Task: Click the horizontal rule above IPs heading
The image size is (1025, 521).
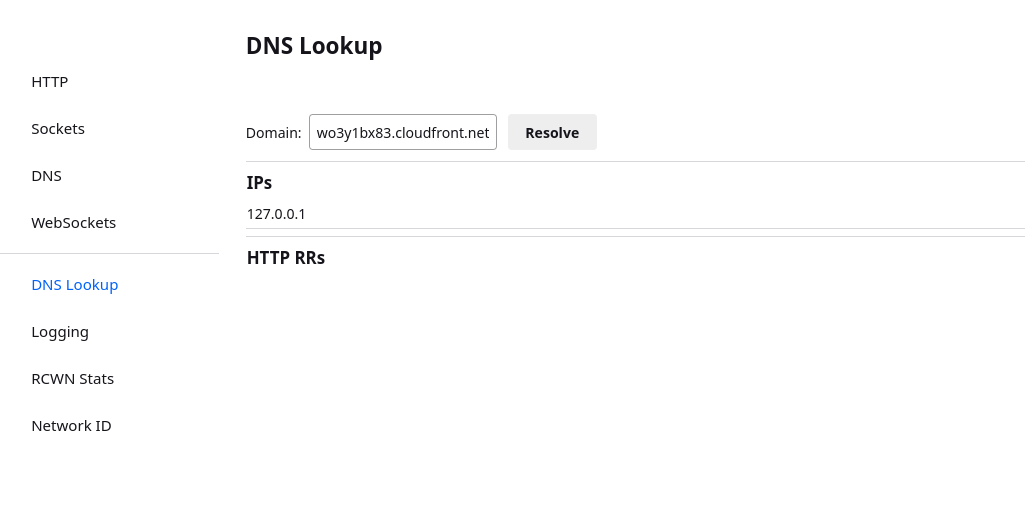Action: (635, 162)
